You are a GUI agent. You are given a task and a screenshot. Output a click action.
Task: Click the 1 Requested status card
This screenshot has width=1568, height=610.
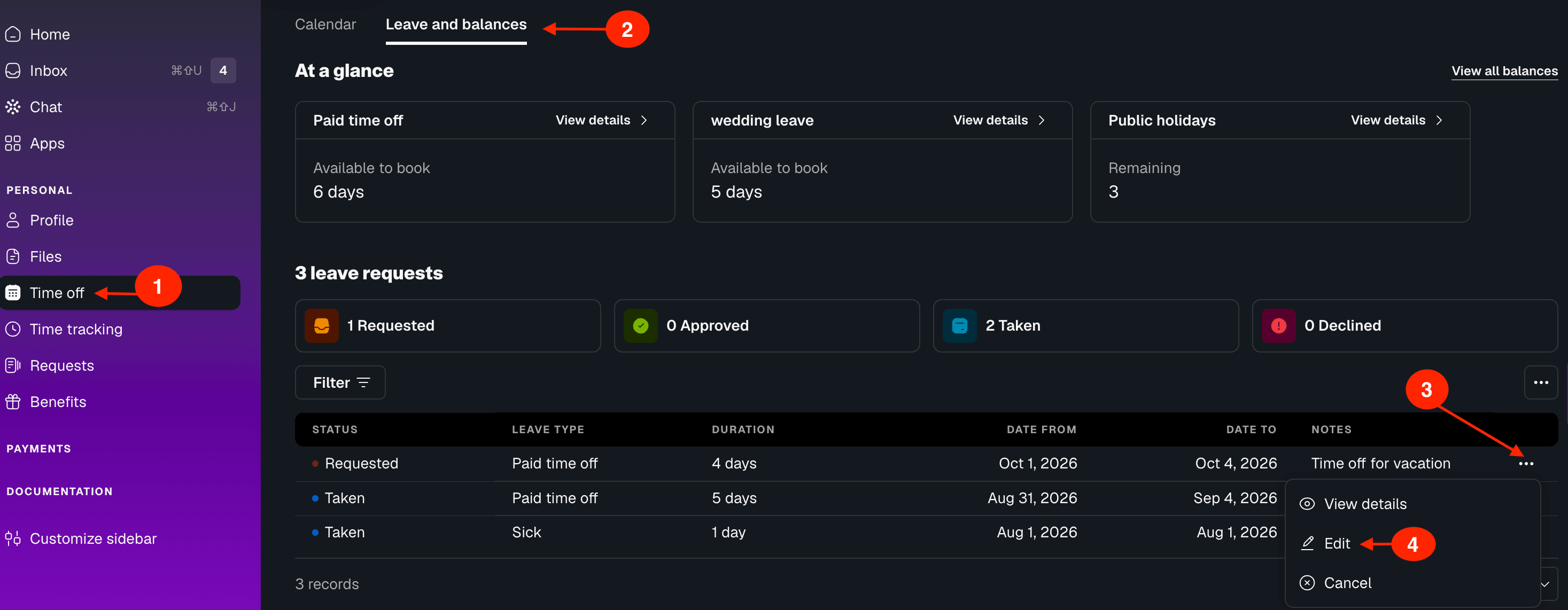pyautogui.click(x=447, y=326)
